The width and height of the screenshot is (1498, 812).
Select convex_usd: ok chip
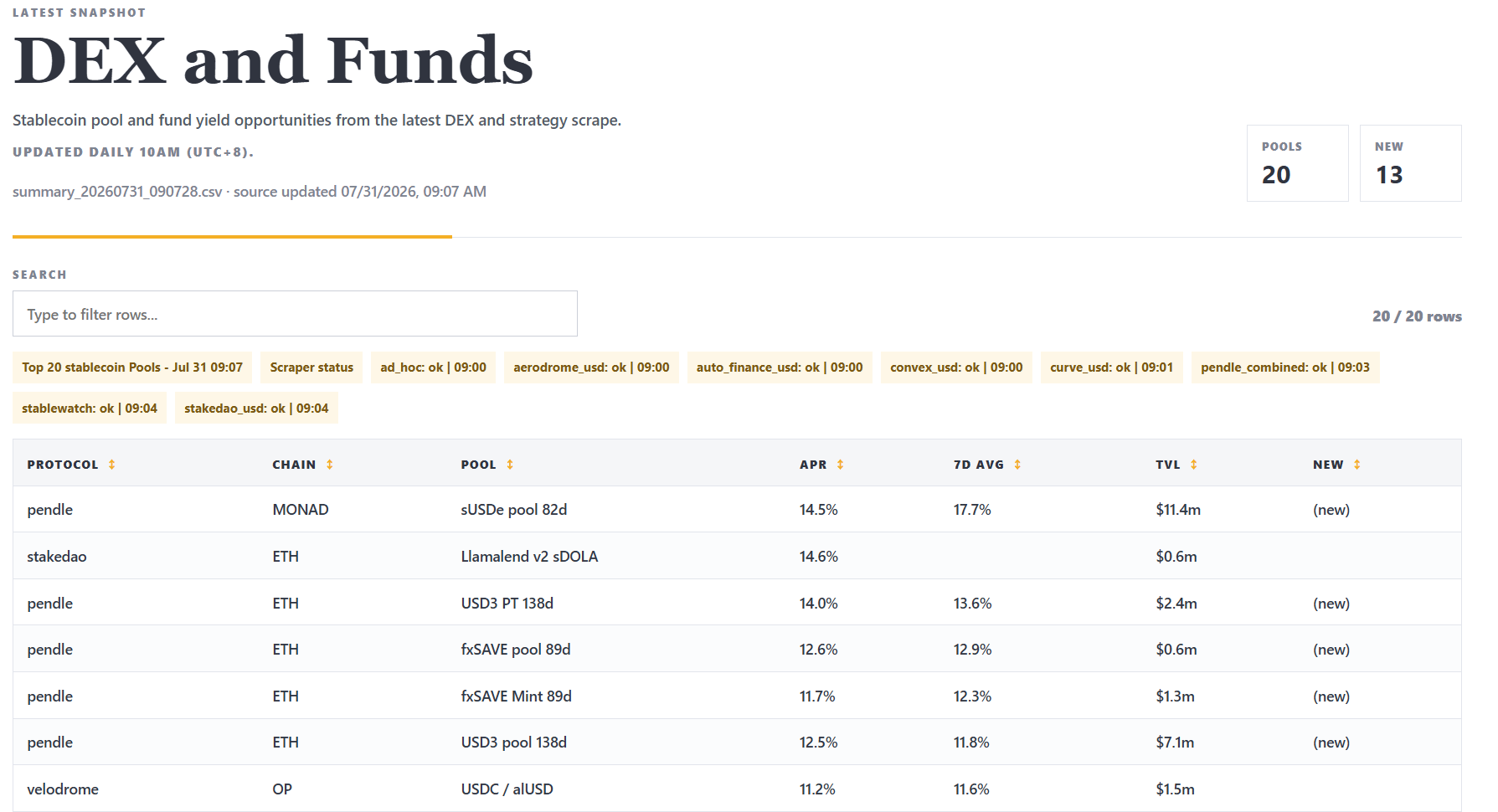click(x=956, y=367)
